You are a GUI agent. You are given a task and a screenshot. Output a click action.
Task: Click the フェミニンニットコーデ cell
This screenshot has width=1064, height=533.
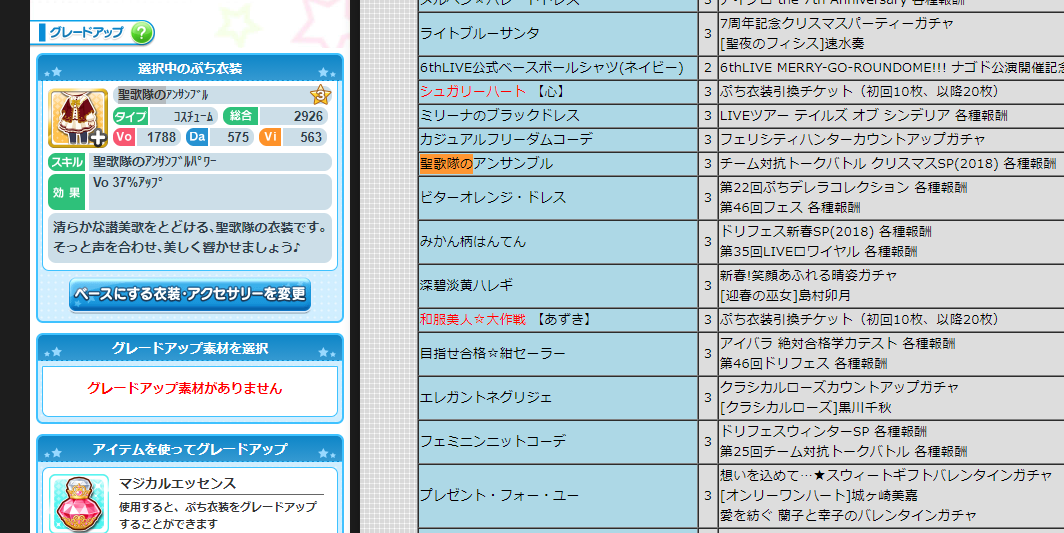click(558, 441)
